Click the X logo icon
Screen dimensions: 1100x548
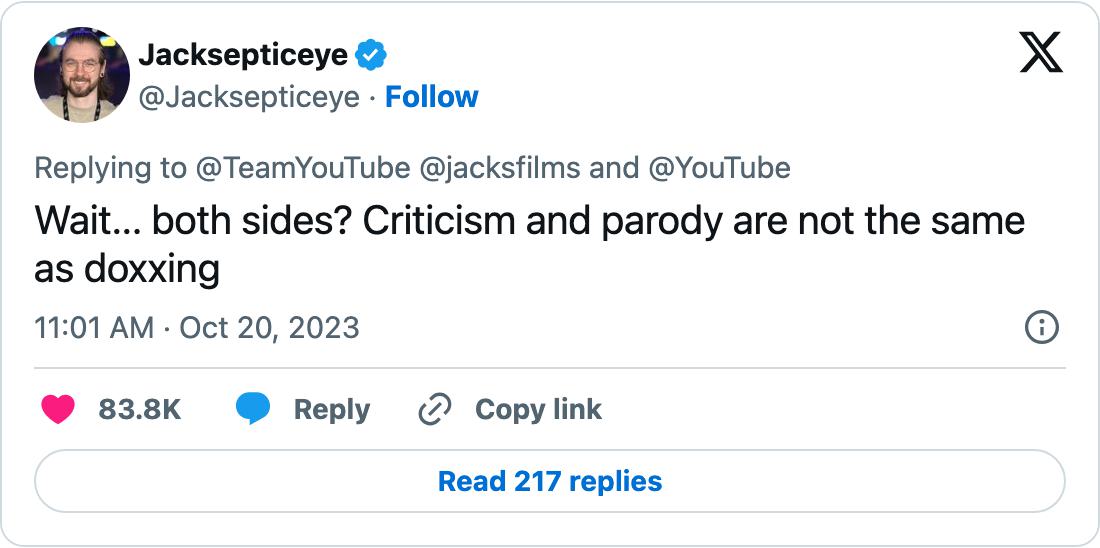(x=1041, y=52)
